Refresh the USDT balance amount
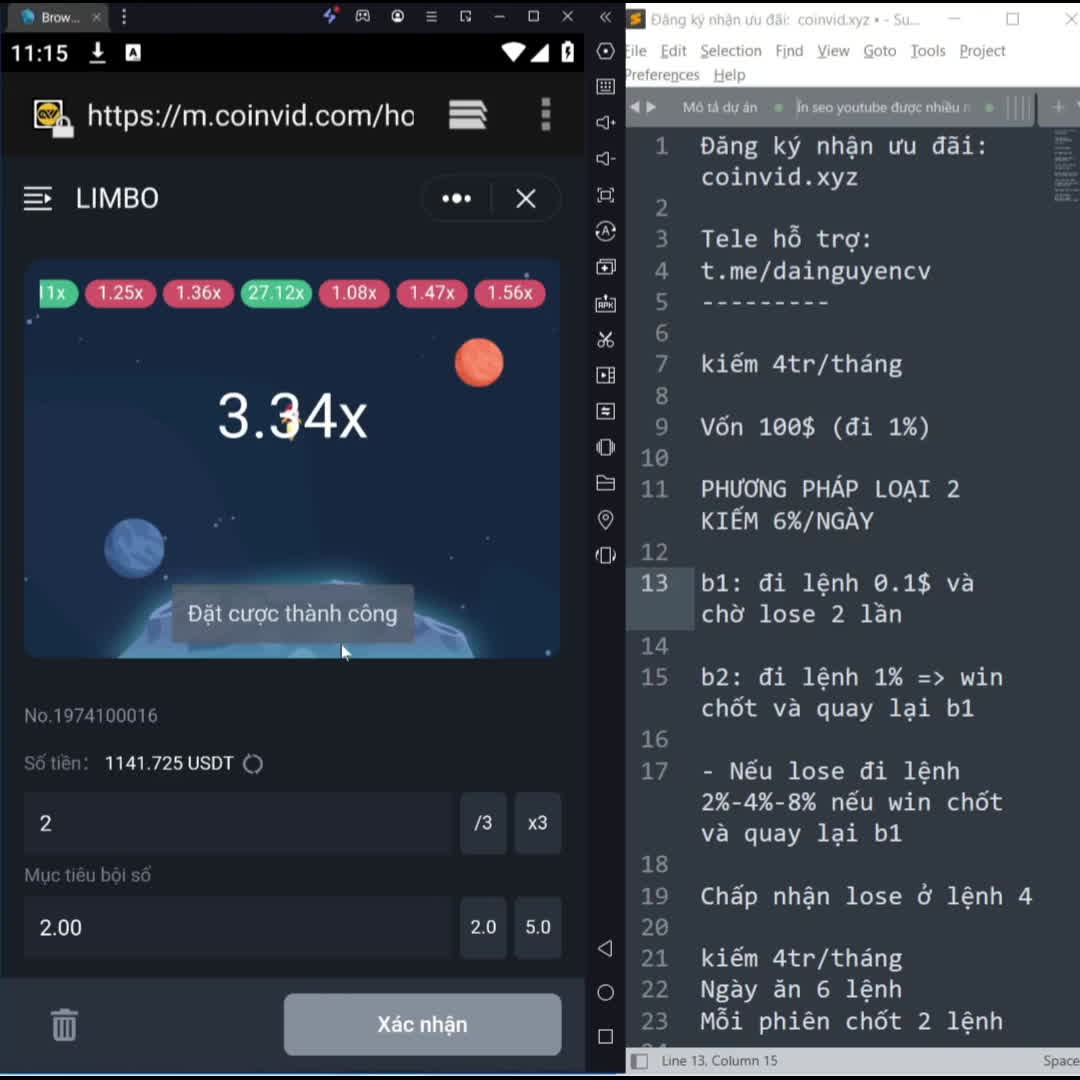Viewport: 1080px width, 1080px height. 254,764
